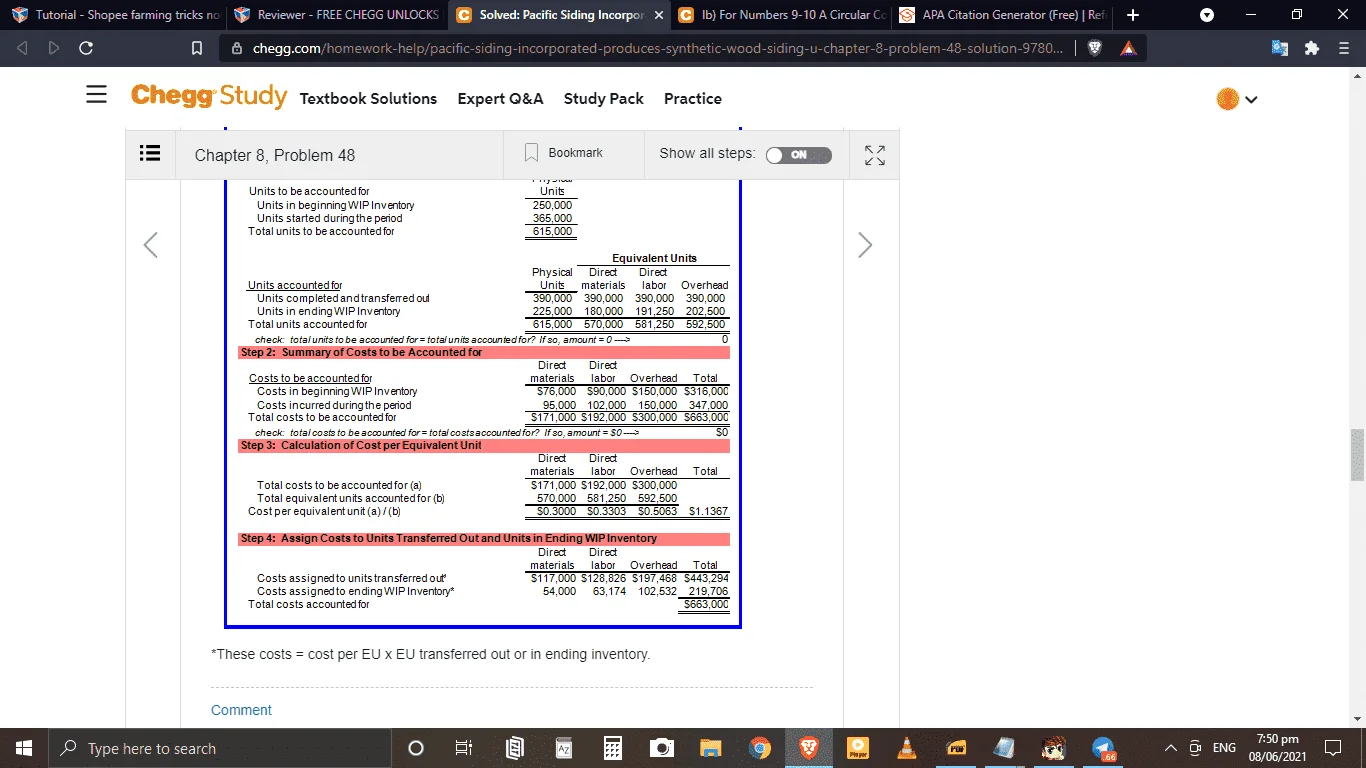Screen dimensions: 1366x768
Task: Open the user account dropdown
Action: coord(1238,98)
